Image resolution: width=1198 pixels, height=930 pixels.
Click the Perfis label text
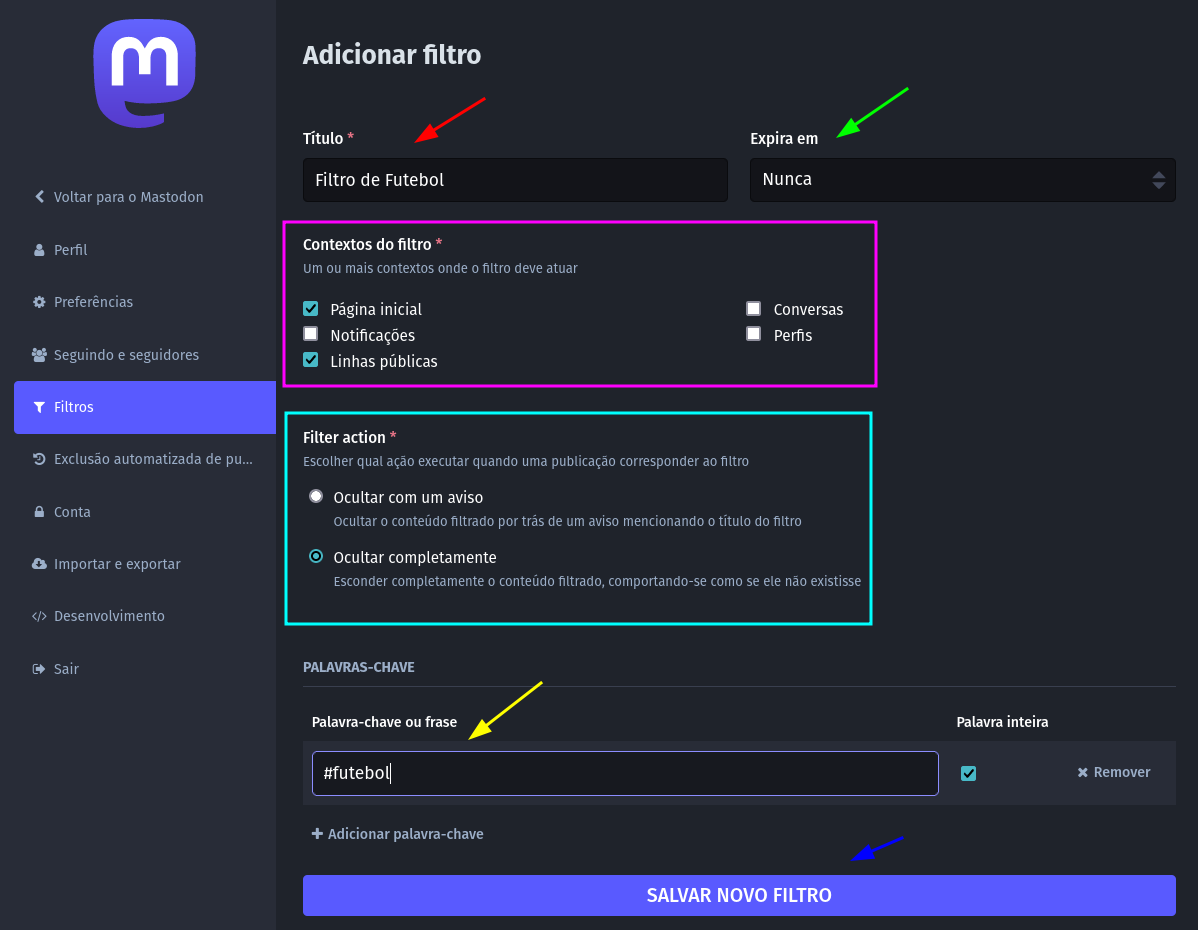[x=792, y=335]
